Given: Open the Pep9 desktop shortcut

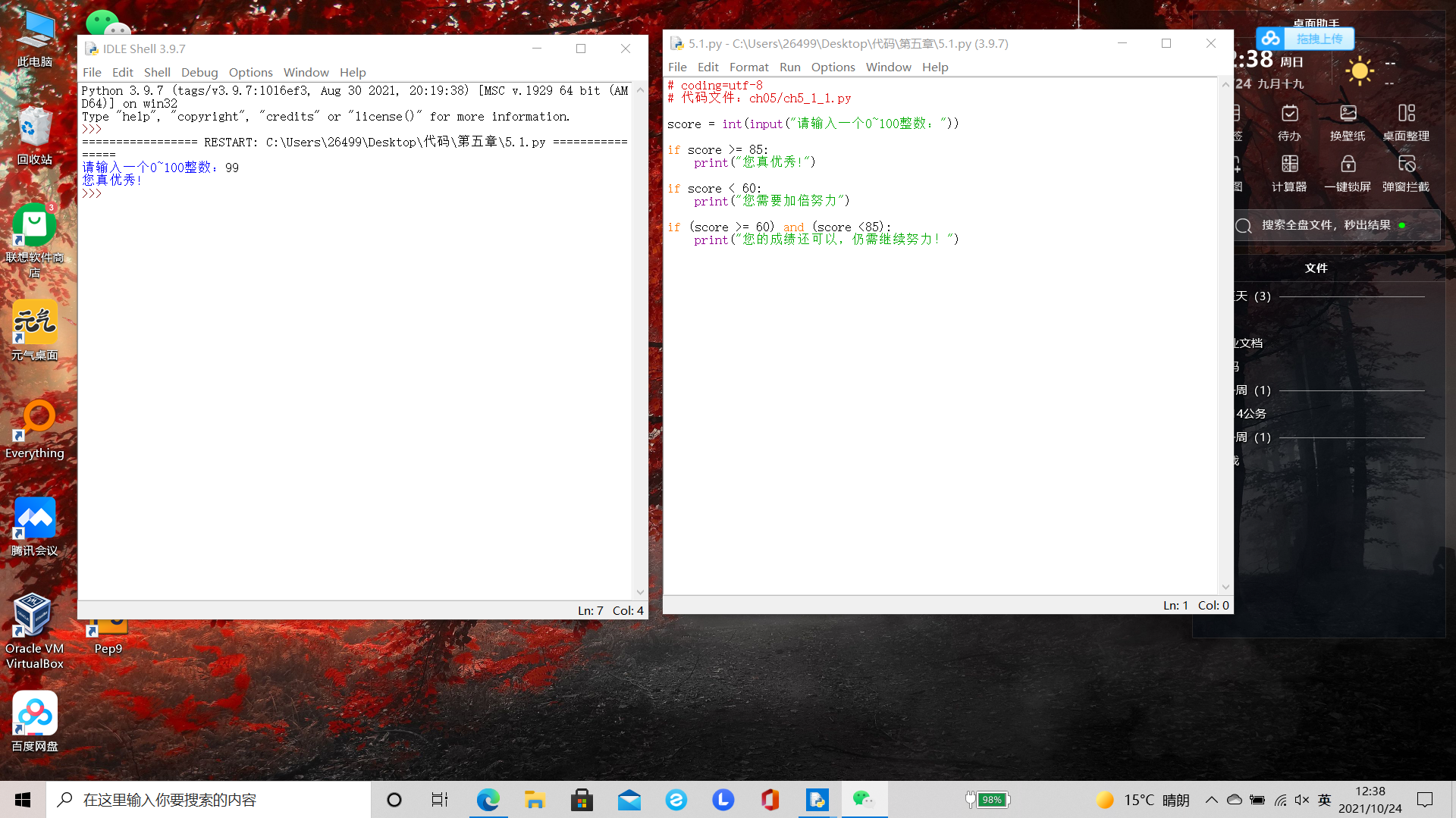Looking at the screenshot, I should [108, 637].
